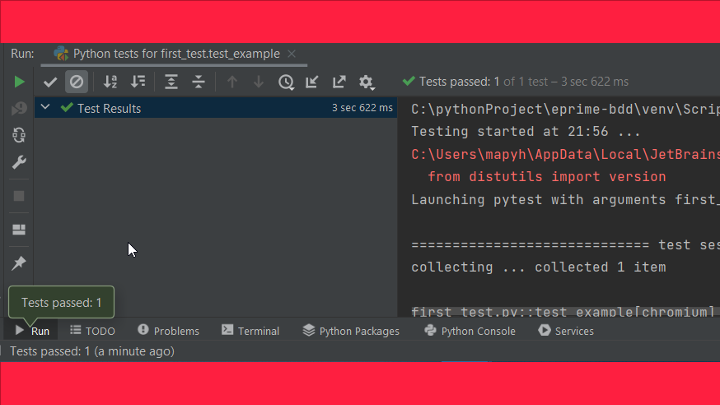Open the test history clock icon

tap(286, 82)
